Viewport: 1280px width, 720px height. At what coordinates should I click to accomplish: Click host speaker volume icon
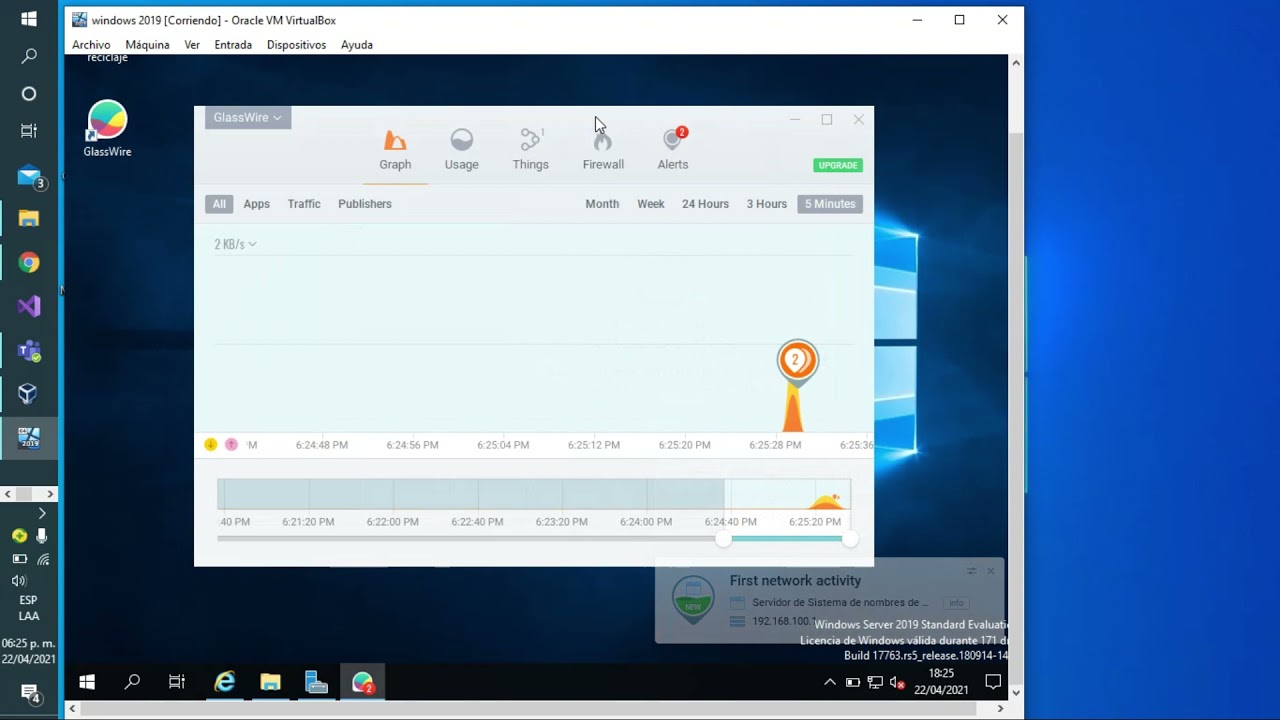[x=18, y=580]
